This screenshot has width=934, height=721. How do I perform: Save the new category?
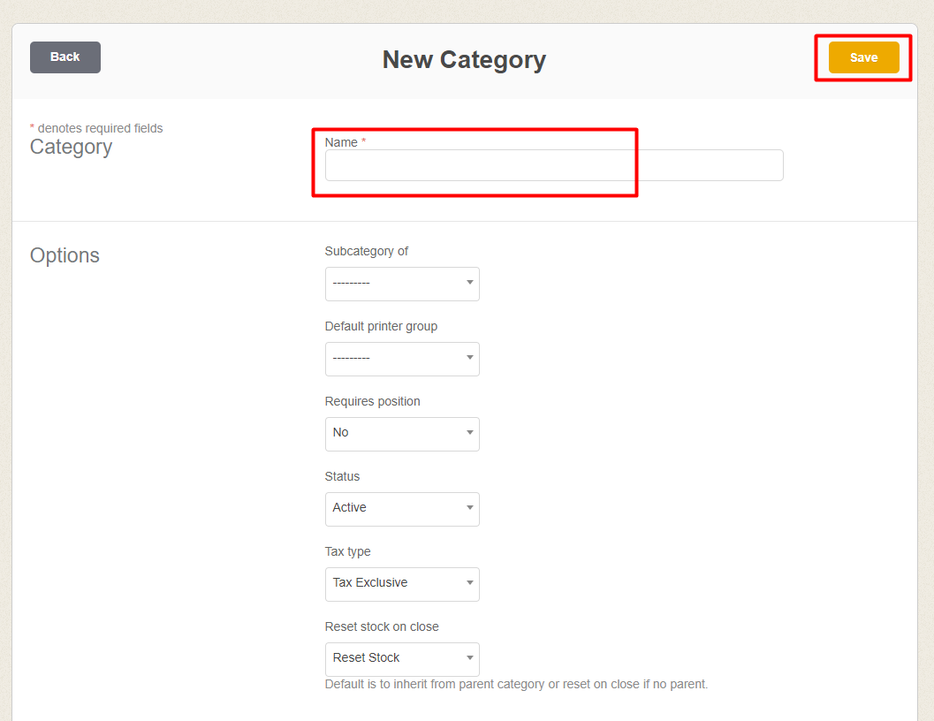863,57
